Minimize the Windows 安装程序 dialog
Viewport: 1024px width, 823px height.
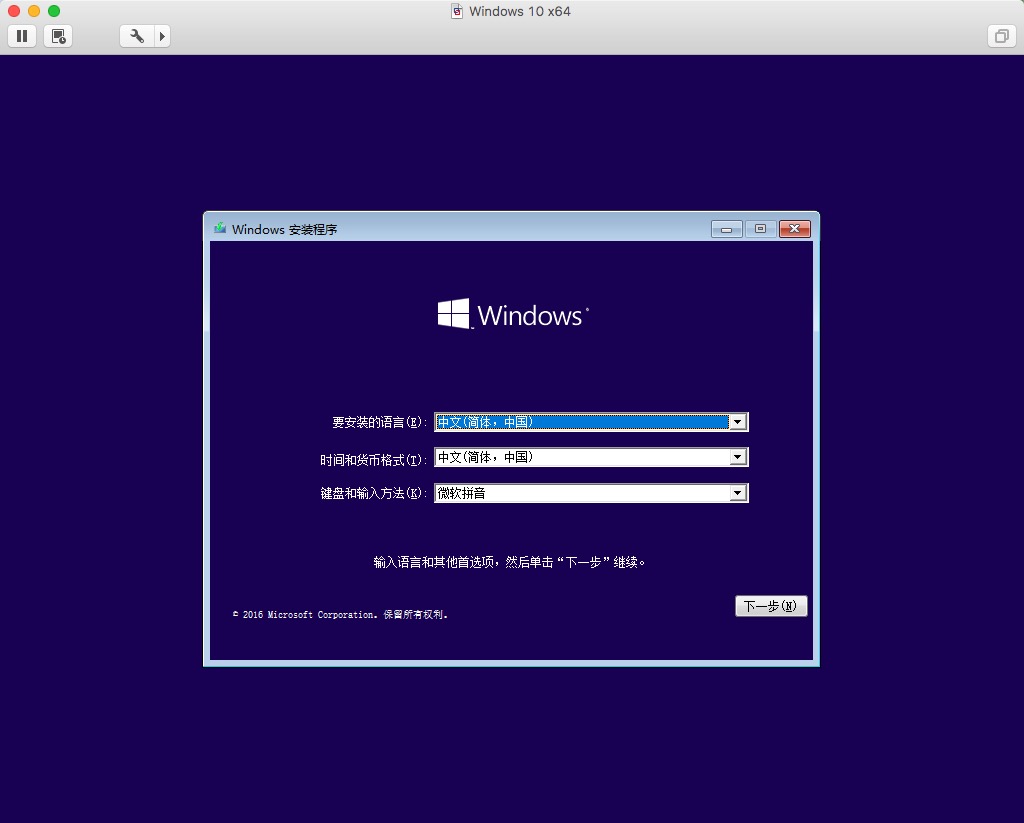[x=726, y=229]
